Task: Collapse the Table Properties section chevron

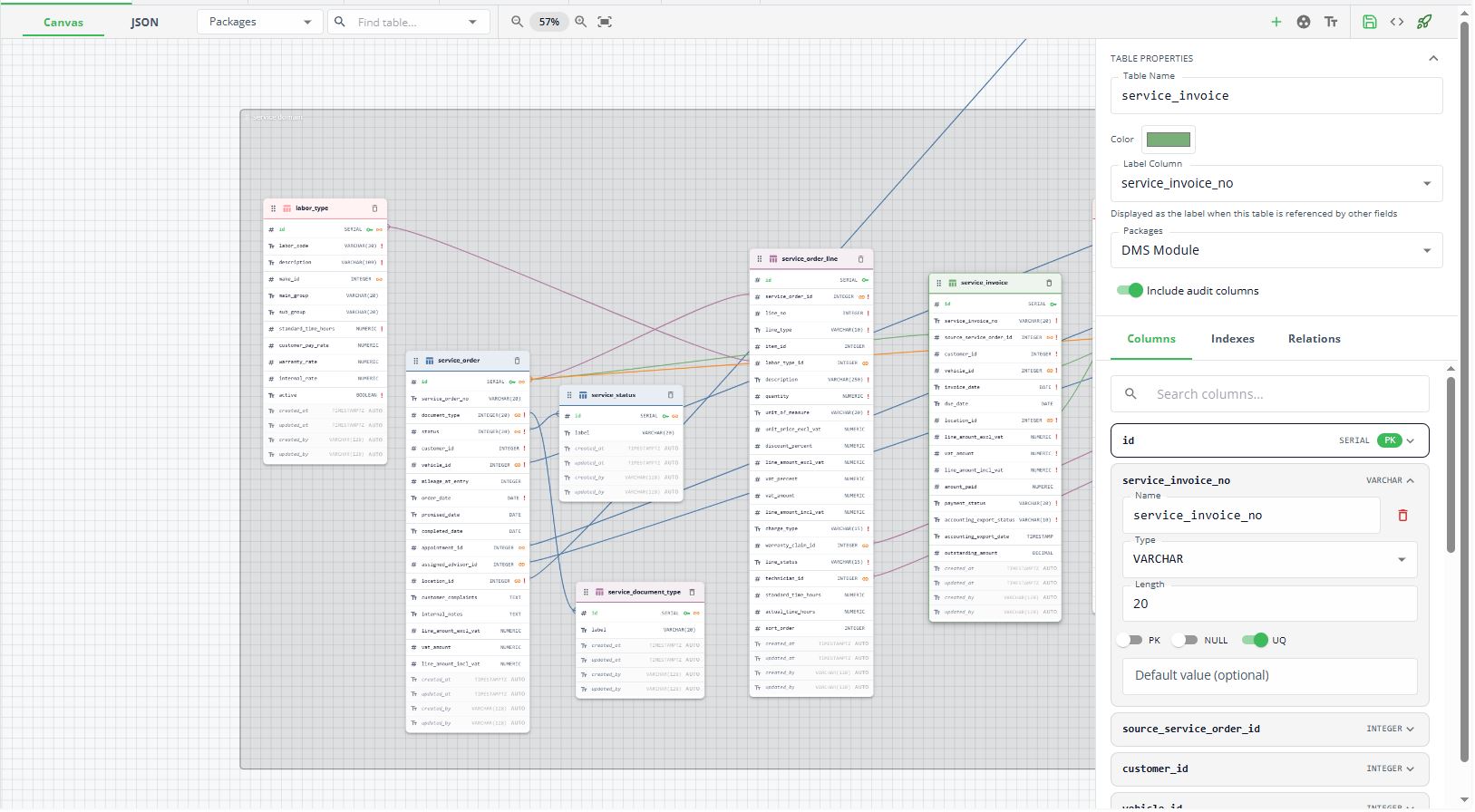Action: point(1433,58)
